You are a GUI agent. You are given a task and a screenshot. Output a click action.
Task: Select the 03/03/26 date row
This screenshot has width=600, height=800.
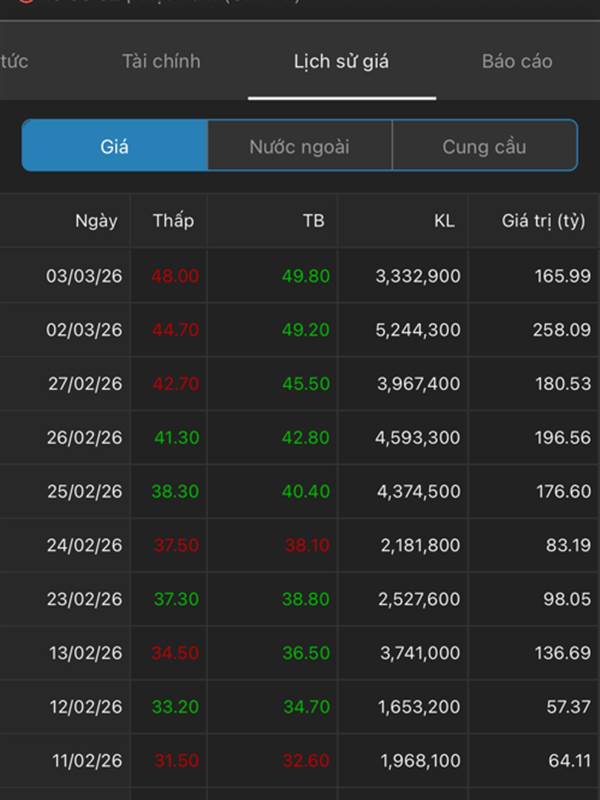[x=84, y=276]
